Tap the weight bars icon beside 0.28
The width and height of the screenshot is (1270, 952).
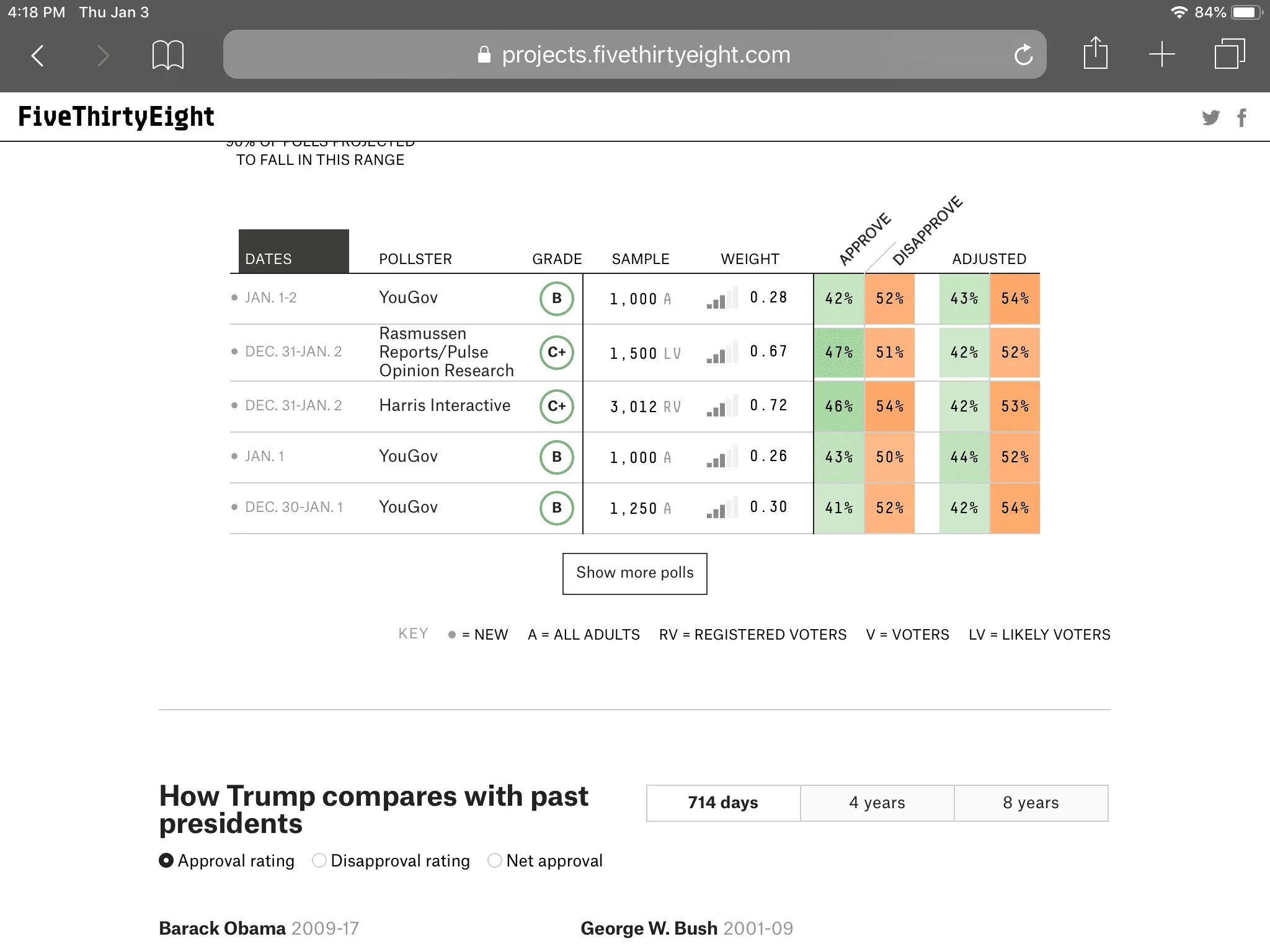point(722,298)
